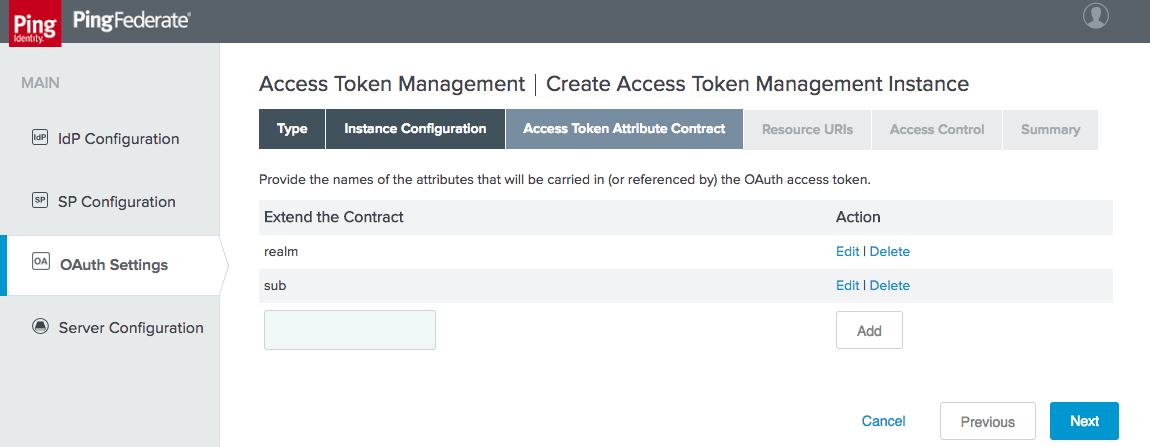The height and width of the screenshot is (447, 1150).
Task: Focus the new attribute name input field
Action: (350, 330)
